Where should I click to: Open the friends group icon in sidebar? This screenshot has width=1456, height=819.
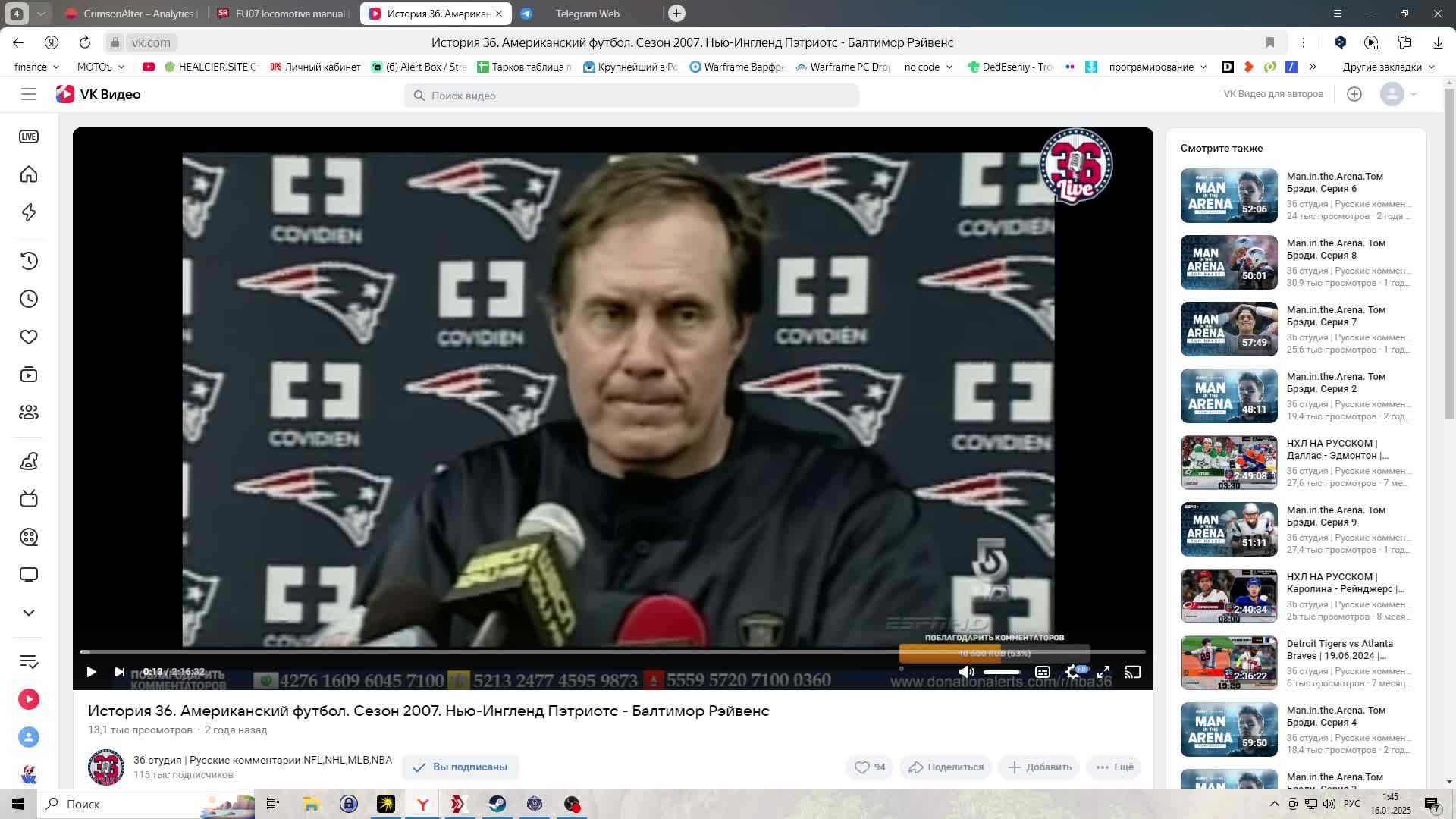click(x=29, y=413)
